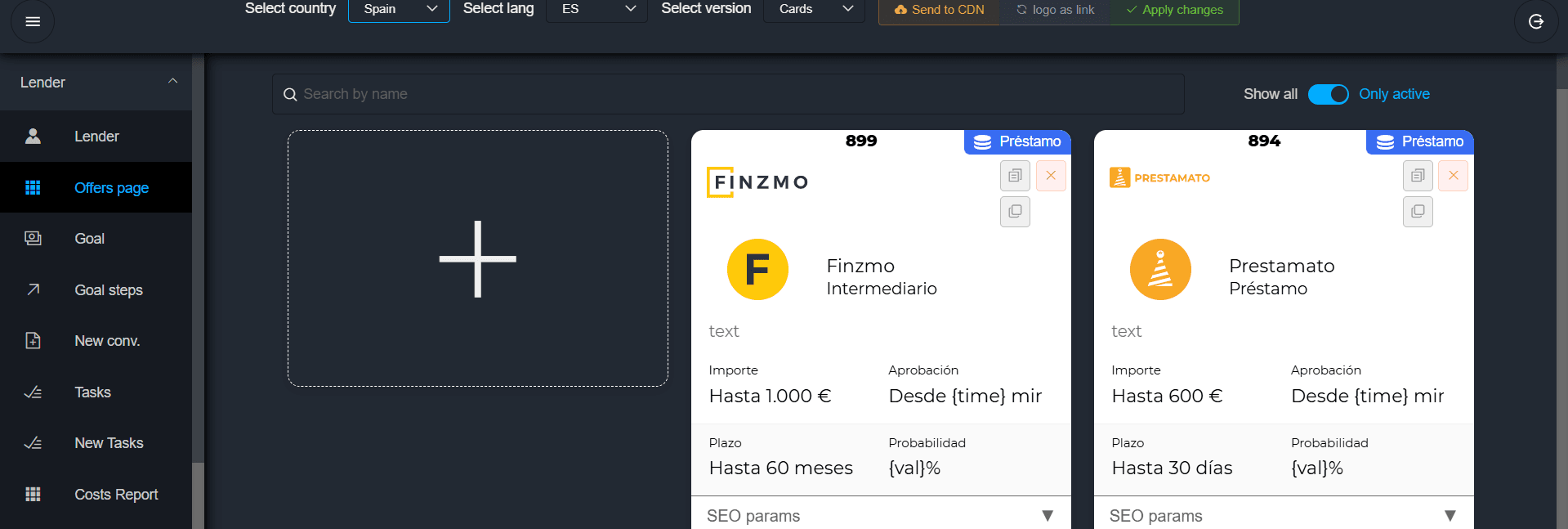Collapse the Lender sidebar section
1568x529 pixels.
click(x=96, y=83)
